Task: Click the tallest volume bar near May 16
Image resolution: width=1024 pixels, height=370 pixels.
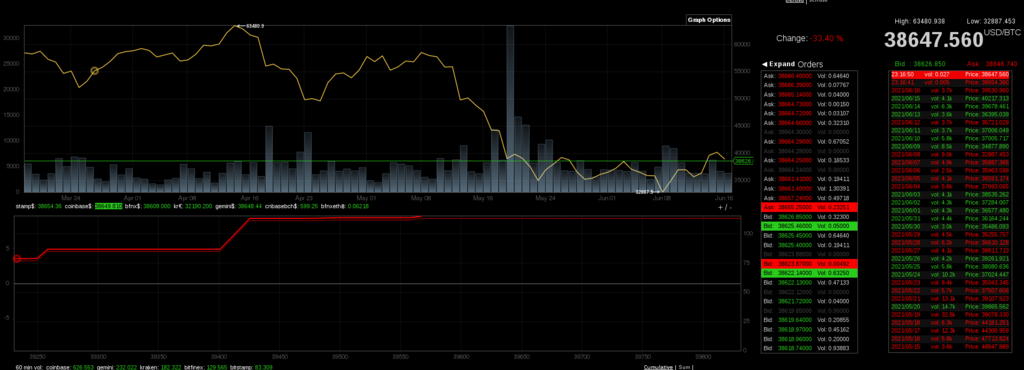Action: (510, 108)
